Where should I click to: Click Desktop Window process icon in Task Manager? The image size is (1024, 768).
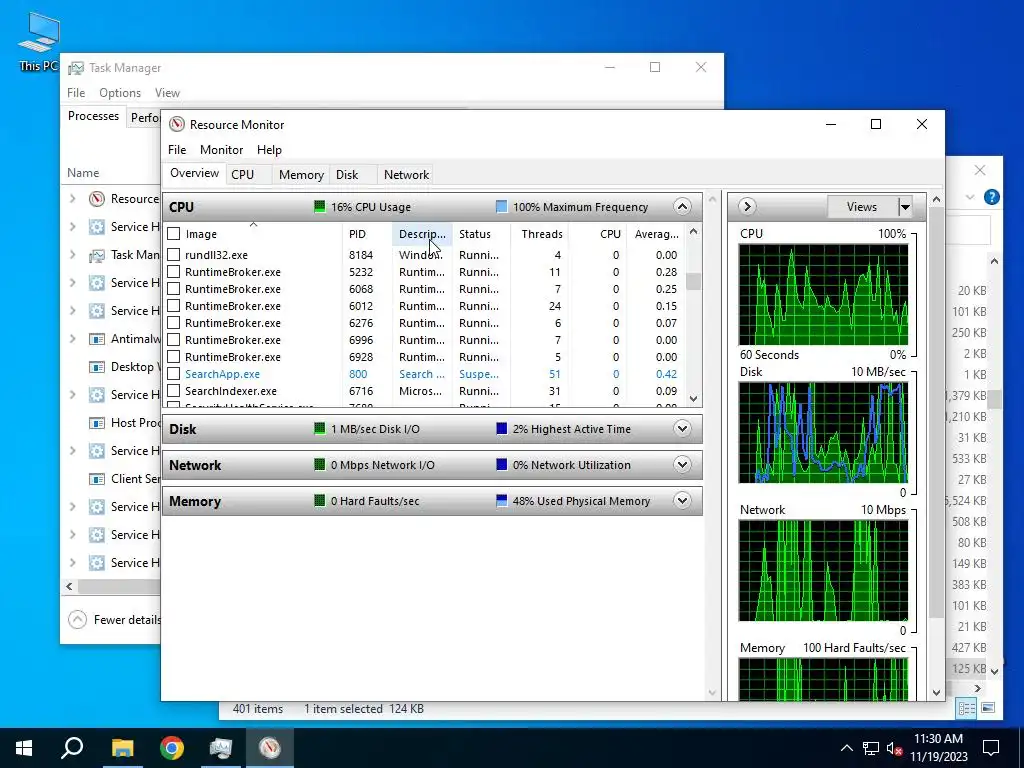click(x=97, y=367)
